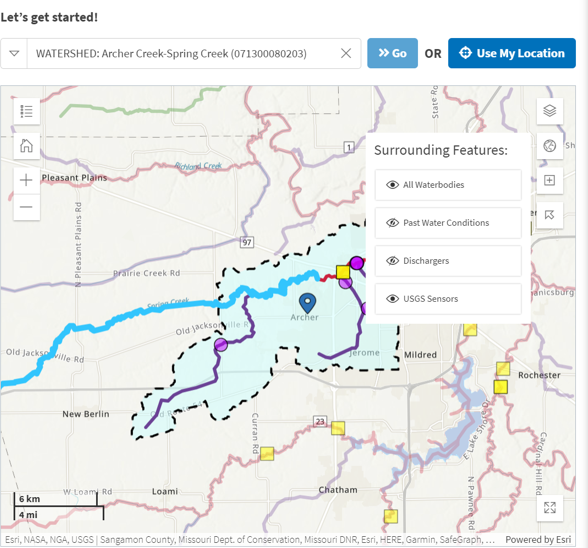The height and width of the screenshot is (548, 588).
Task: Click the 'New Berlin' map label
Action: click(86, 414)
